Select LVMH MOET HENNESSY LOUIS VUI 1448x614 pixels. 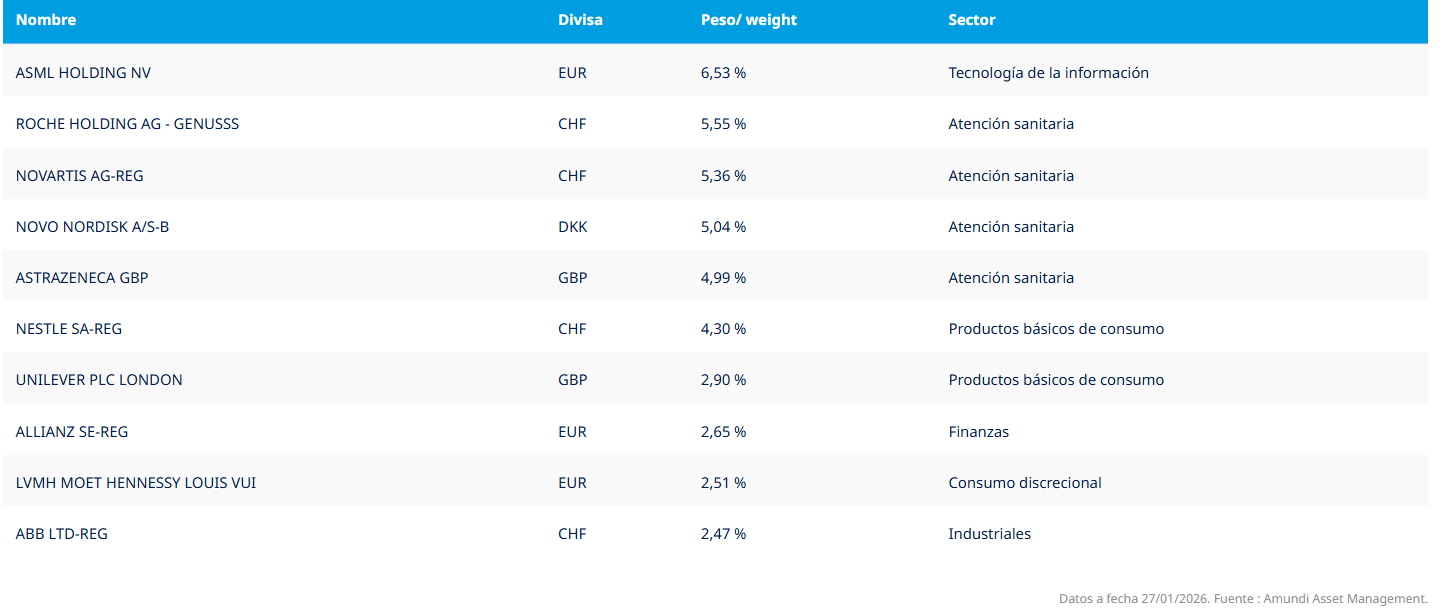coord(136,483)
